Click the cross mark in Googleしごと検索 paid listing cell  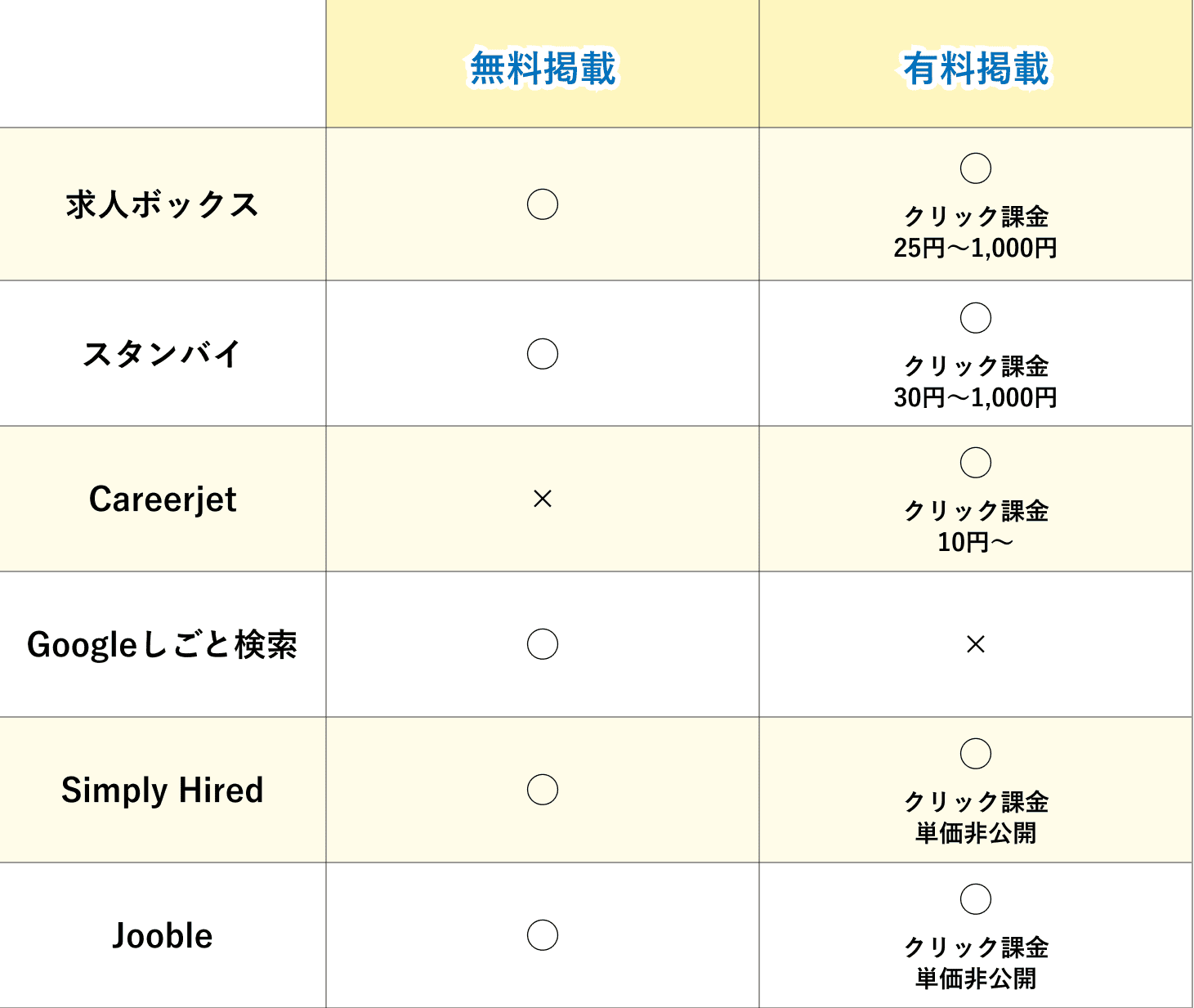pos(976,644)
